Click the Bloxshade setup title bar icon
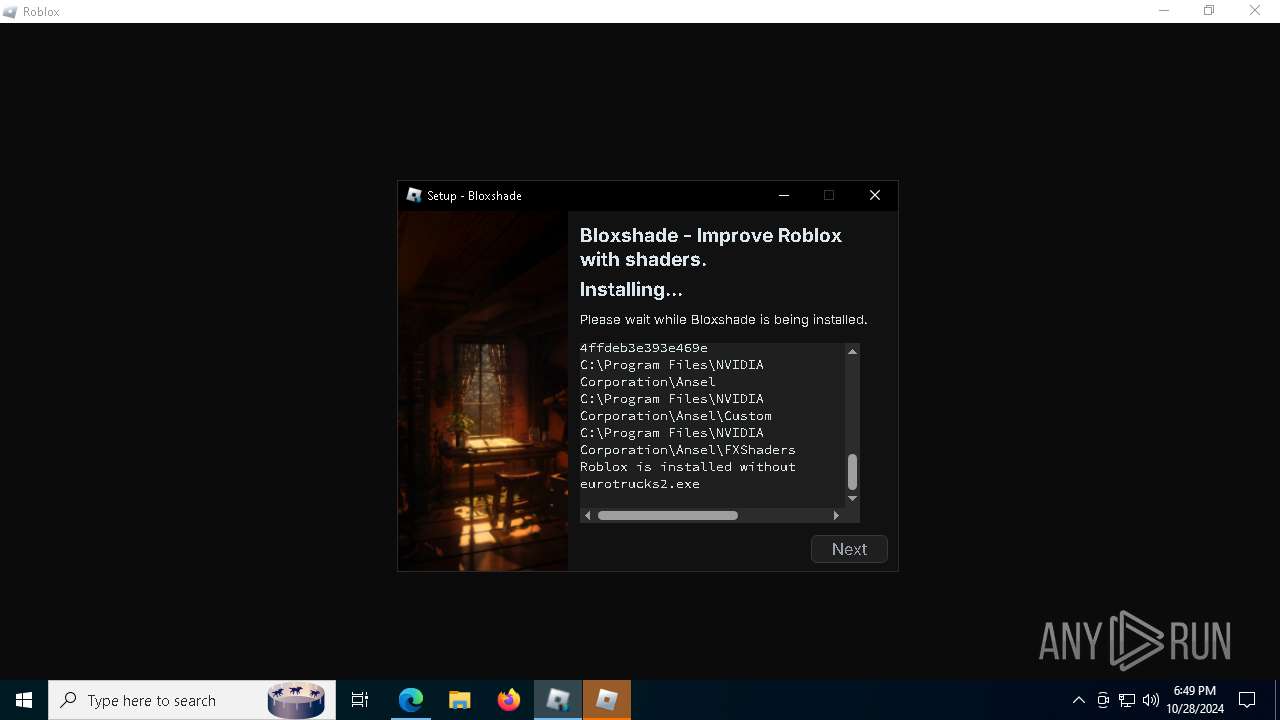The width and height of the screenshot is (1280, 720). coord(414,195)
